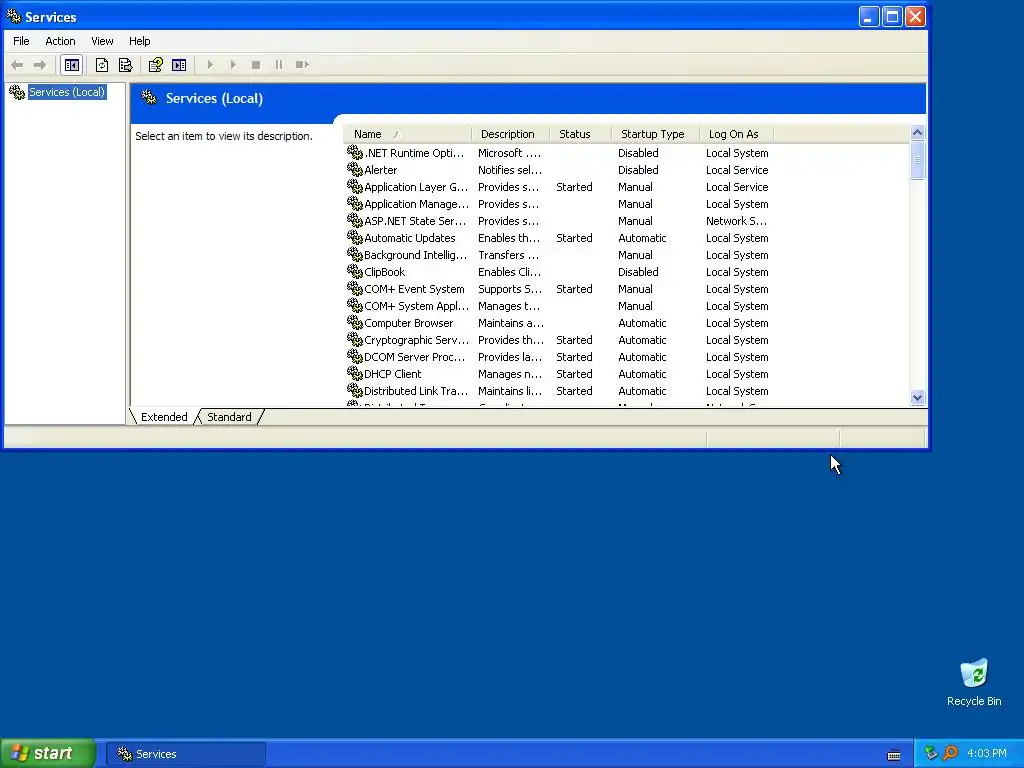Sort by the Status column header
1024x768 pixels.
580,134
